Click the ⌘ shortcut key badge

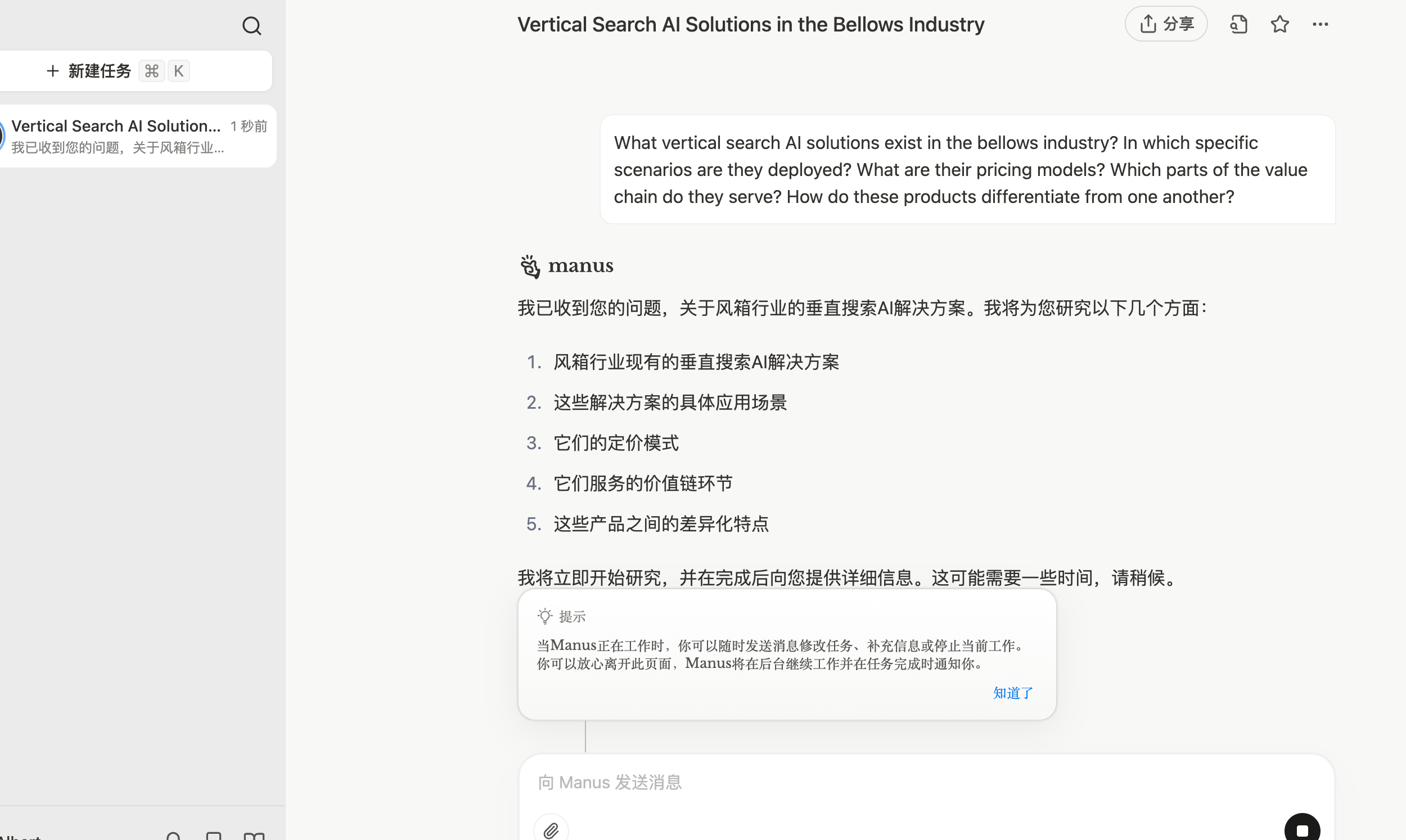(x=151, y=71)
